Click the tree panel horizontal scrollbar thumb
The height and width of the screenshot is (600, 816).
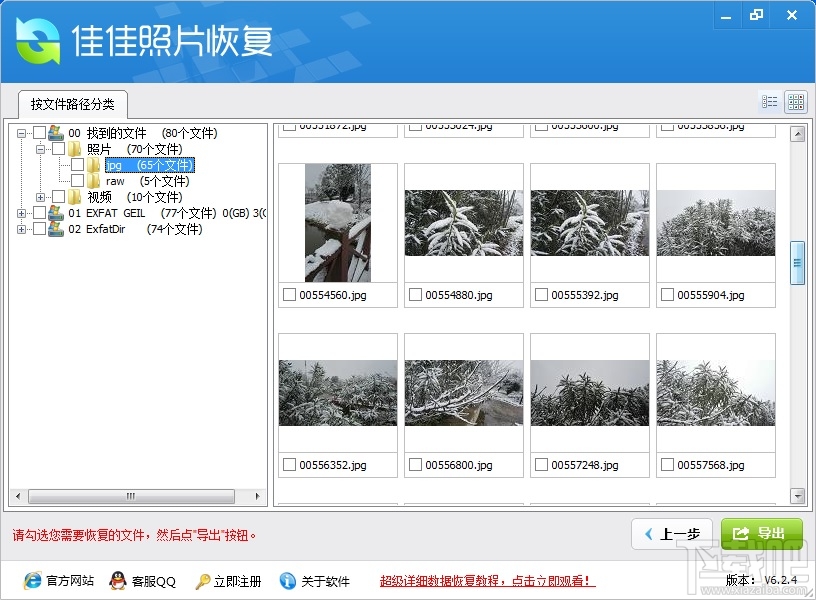(x=131, y=496)
